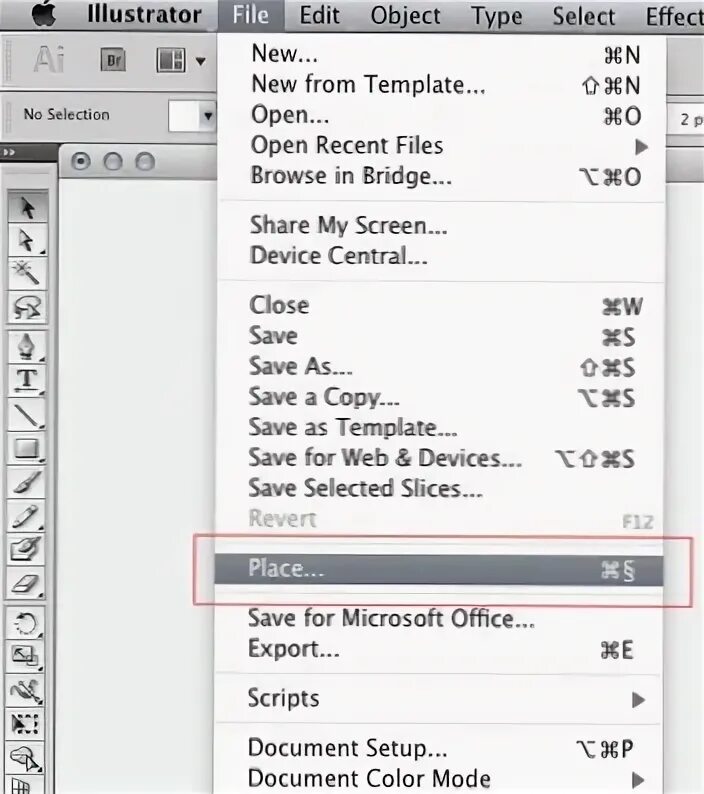The width and height of the screenshot is (704, 794).
Task: Choose the Scale tool
Action: coord(27,656)
